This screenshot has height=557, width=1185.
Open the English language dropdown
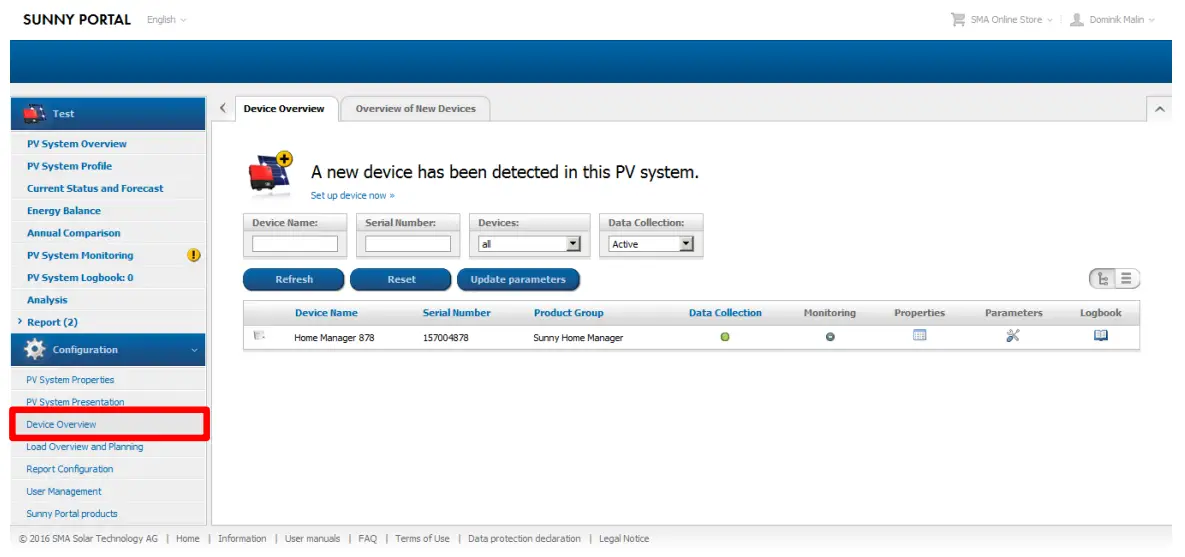click(x=166, y=20)
